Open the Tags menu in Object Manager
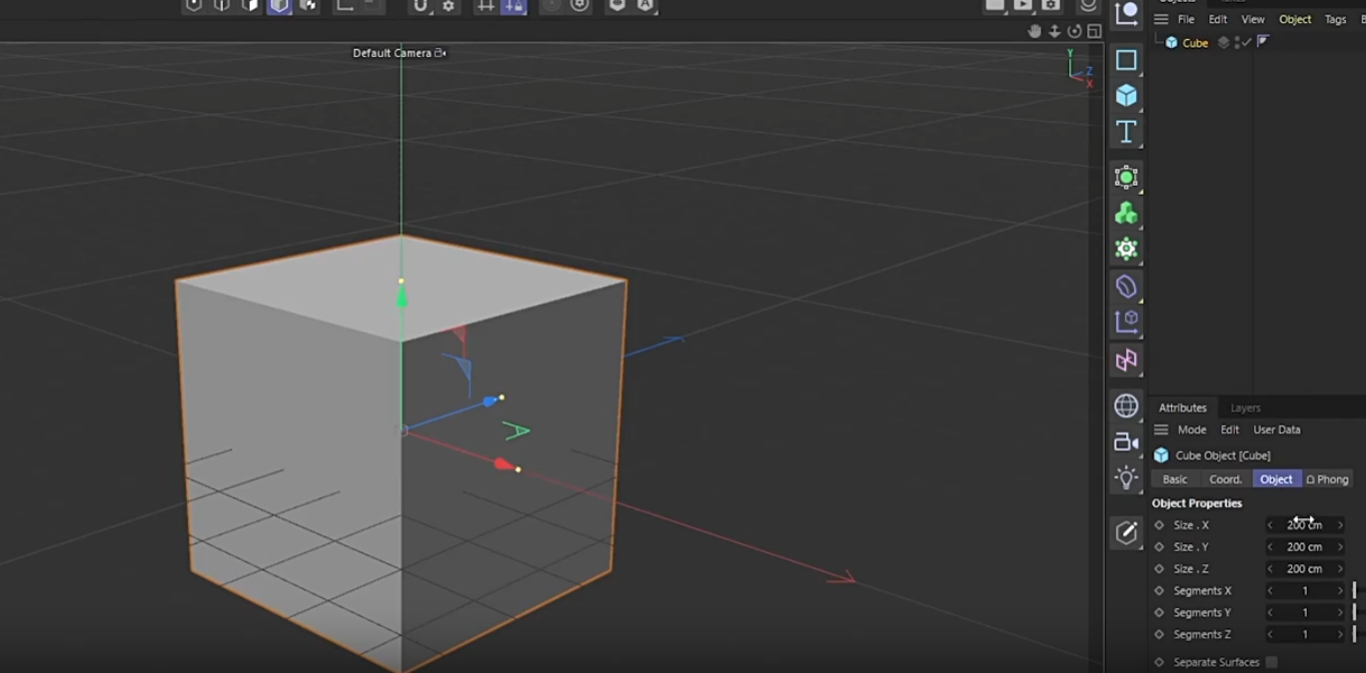 1335,19
